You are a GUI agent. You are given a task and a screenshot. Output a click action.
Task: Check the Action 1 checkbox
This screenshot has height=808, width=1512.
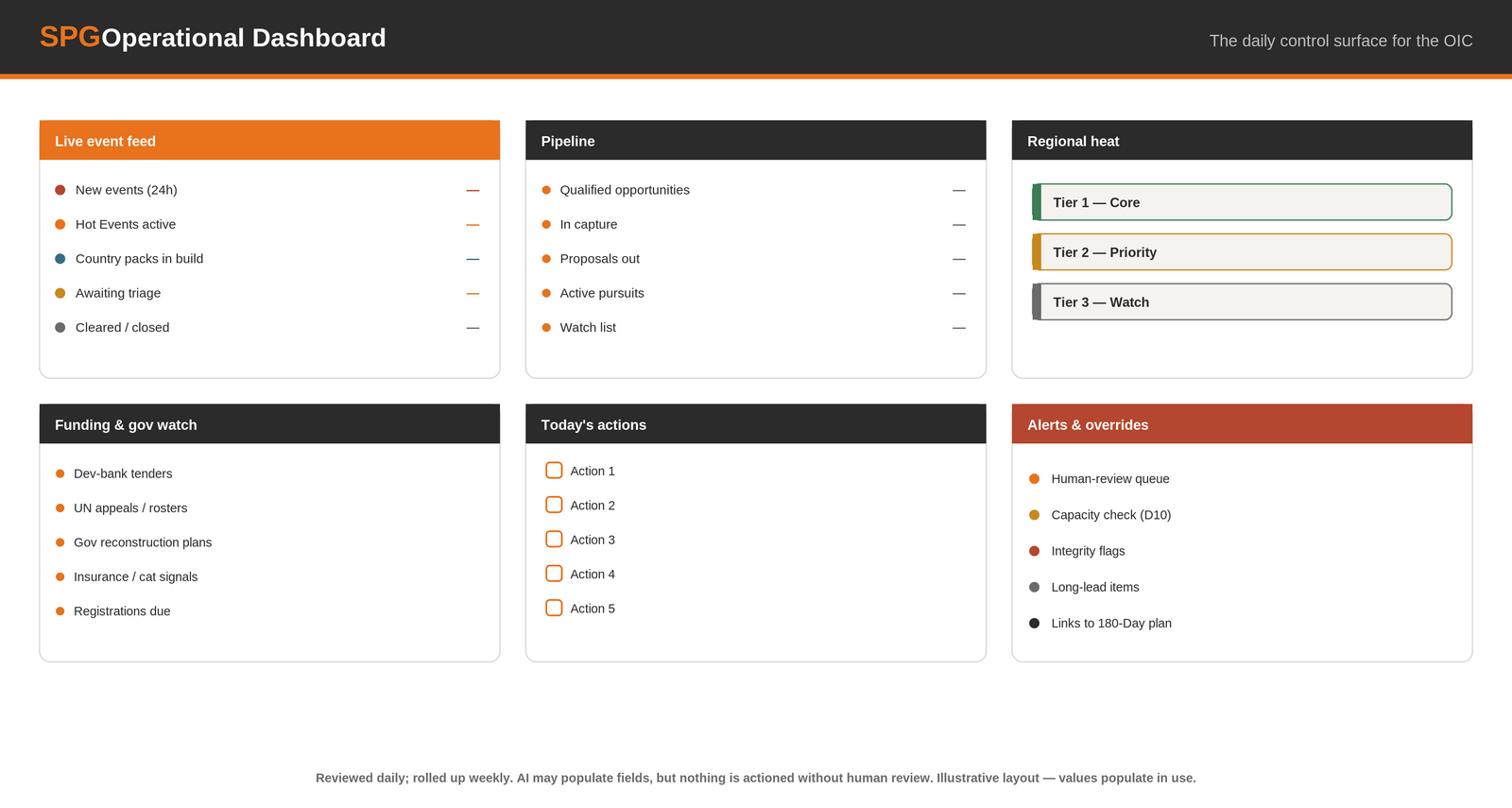[554, 471]
